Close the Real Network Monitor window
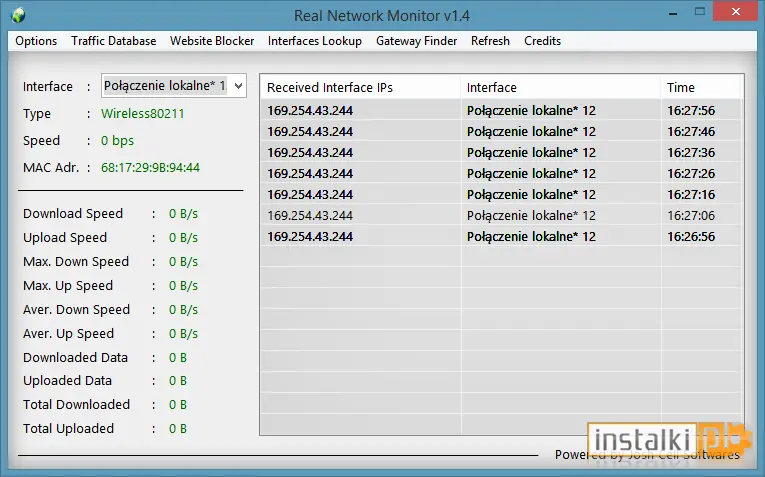 pos(736,12)
